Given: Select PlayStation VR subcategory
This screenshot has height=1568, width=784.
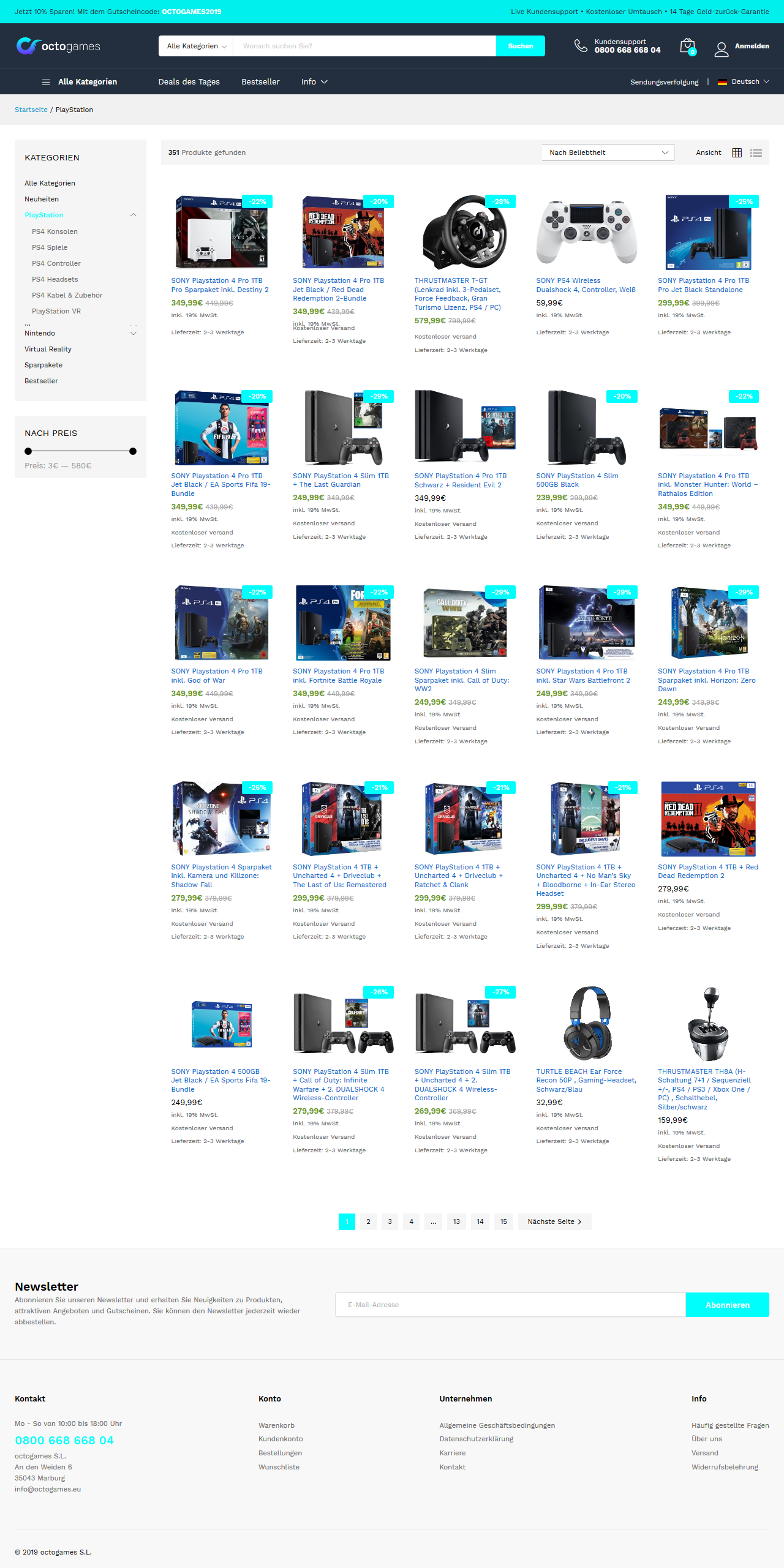Looking at the screenshot, I should 56,311.
